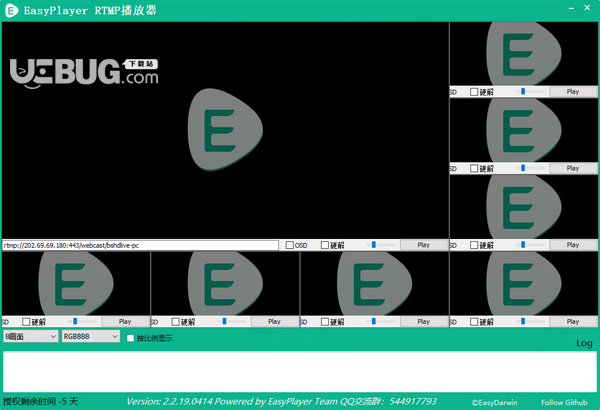Close the EasyPlayer RTMP window
The width and height of the screenshot is (600, 410).
click(x=587, y=8)
